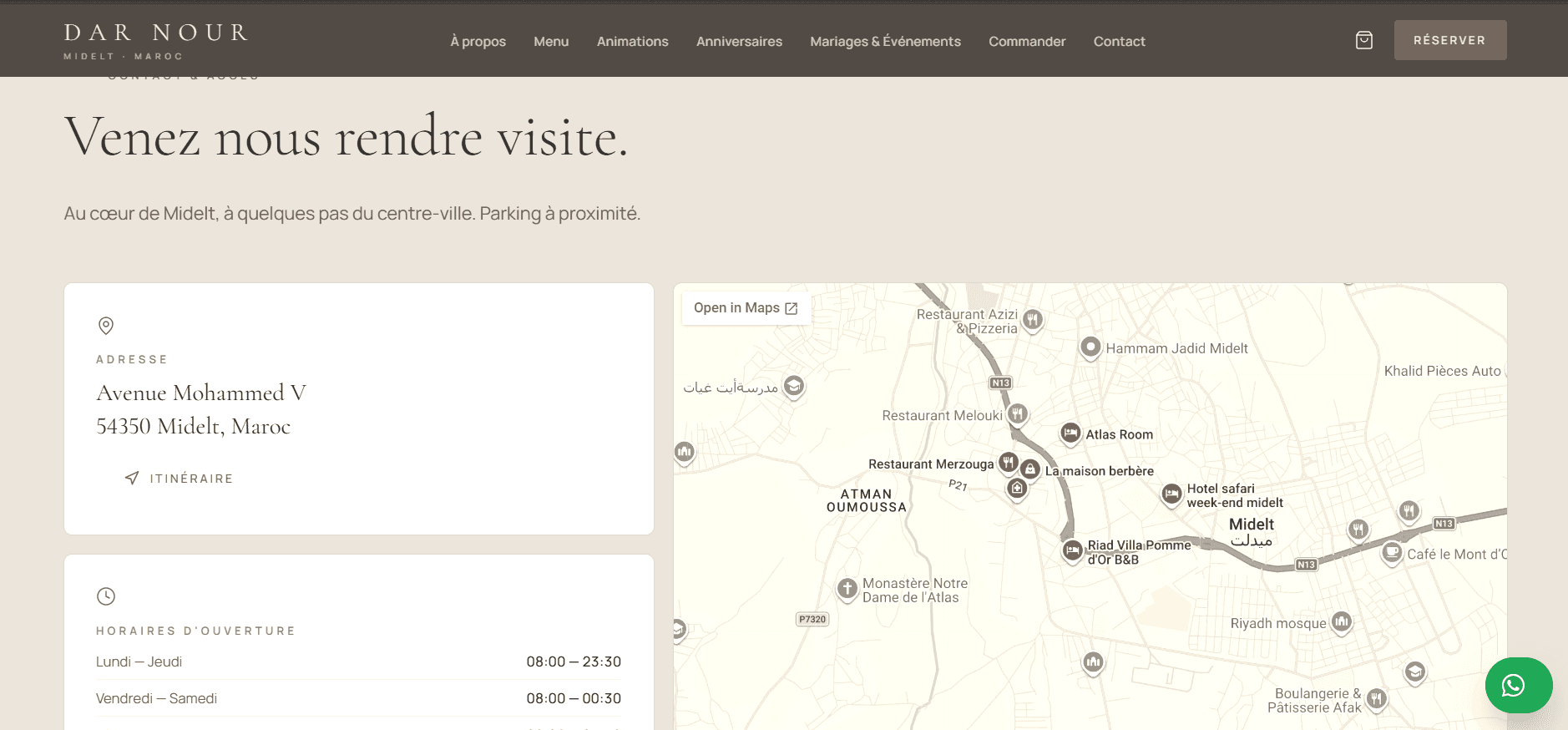The height and width of the screenshot is (730, 1568).
Task: Click the Vendredi — Samedi hours row
Action: 359,698
